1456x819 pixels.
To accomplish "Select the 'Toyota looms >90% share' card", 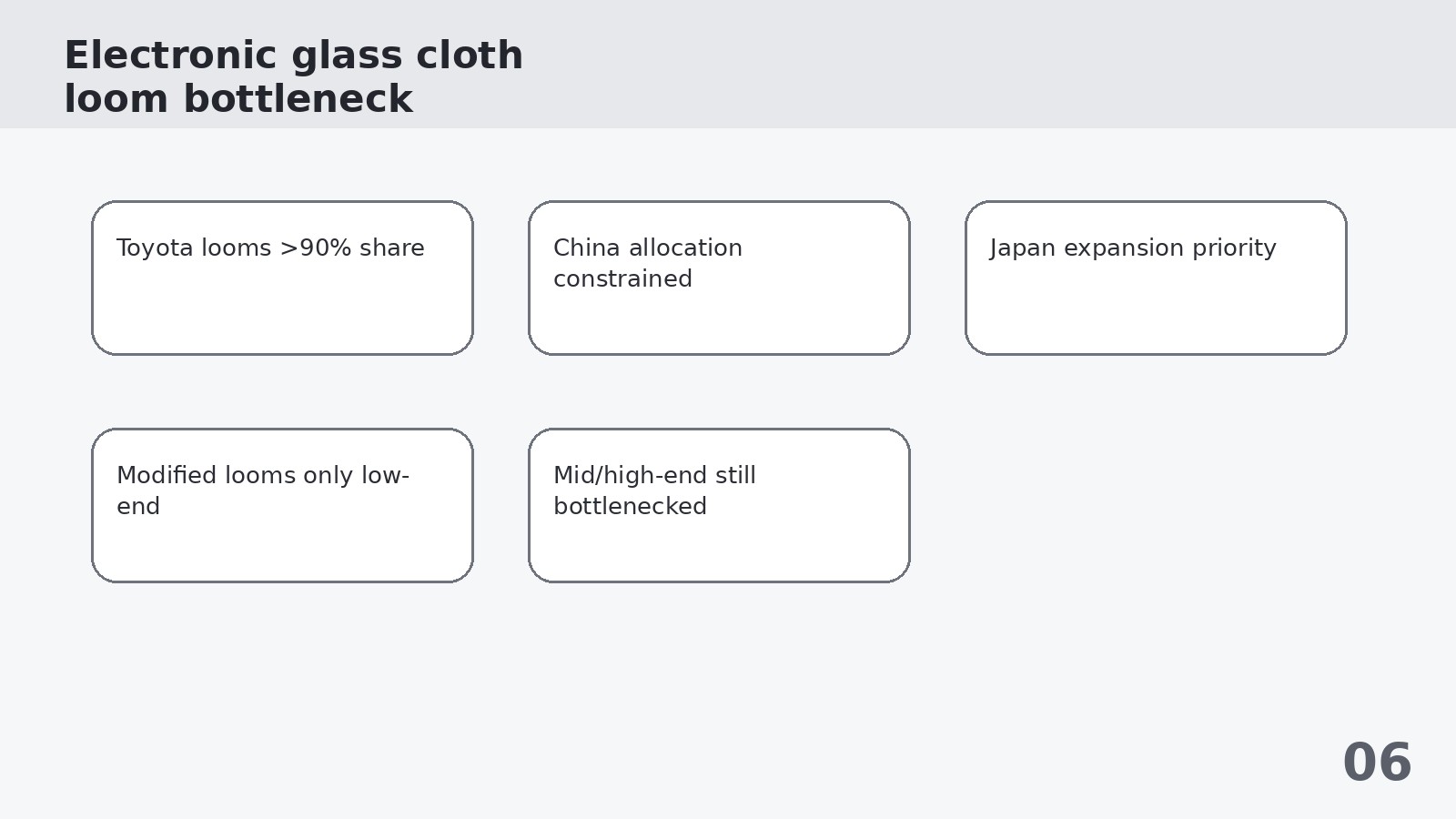I will (282, 278).
